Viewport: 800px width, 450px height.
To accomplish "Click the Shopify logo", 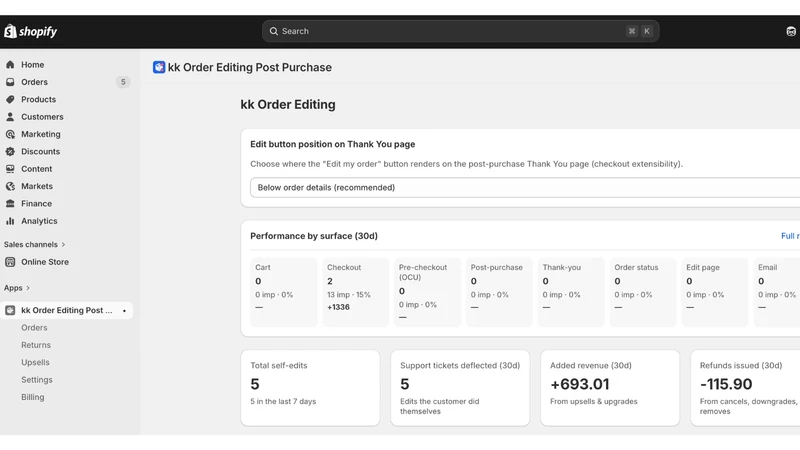I will pyautogui.click(x=31, y=32).
